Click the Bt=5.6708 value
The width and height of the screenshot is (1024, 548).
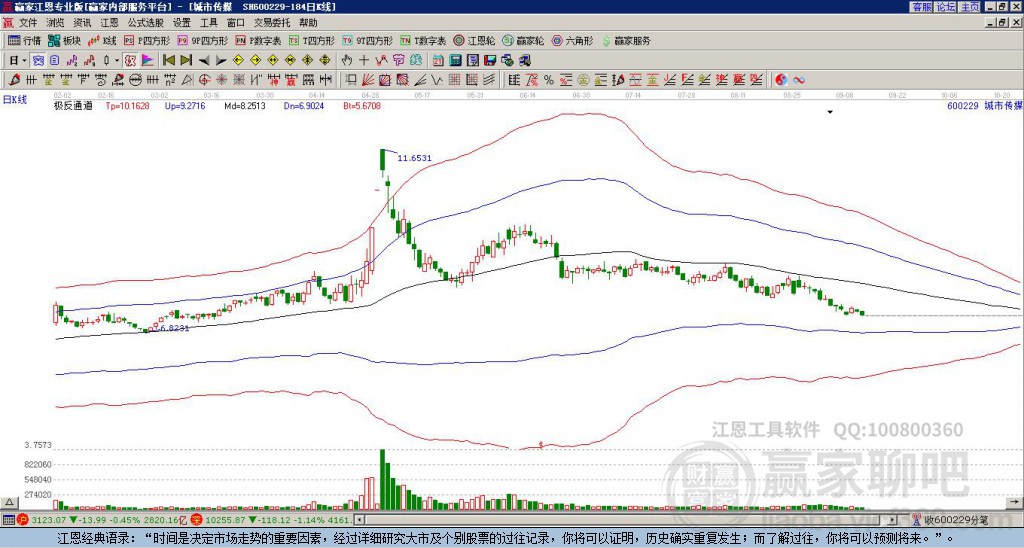click(x=362, y=106)
